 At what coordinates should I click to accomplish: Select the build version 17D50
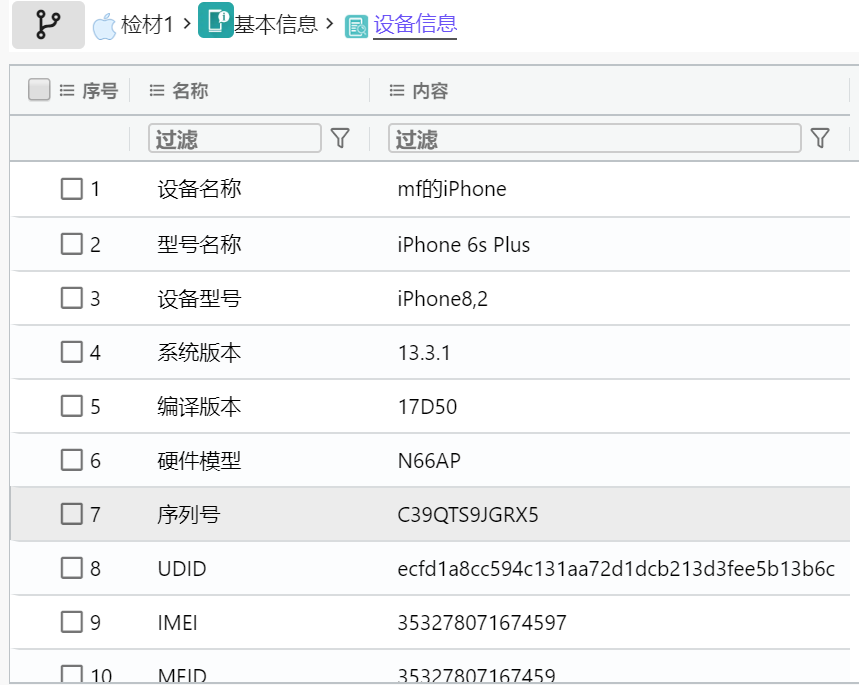427,407
